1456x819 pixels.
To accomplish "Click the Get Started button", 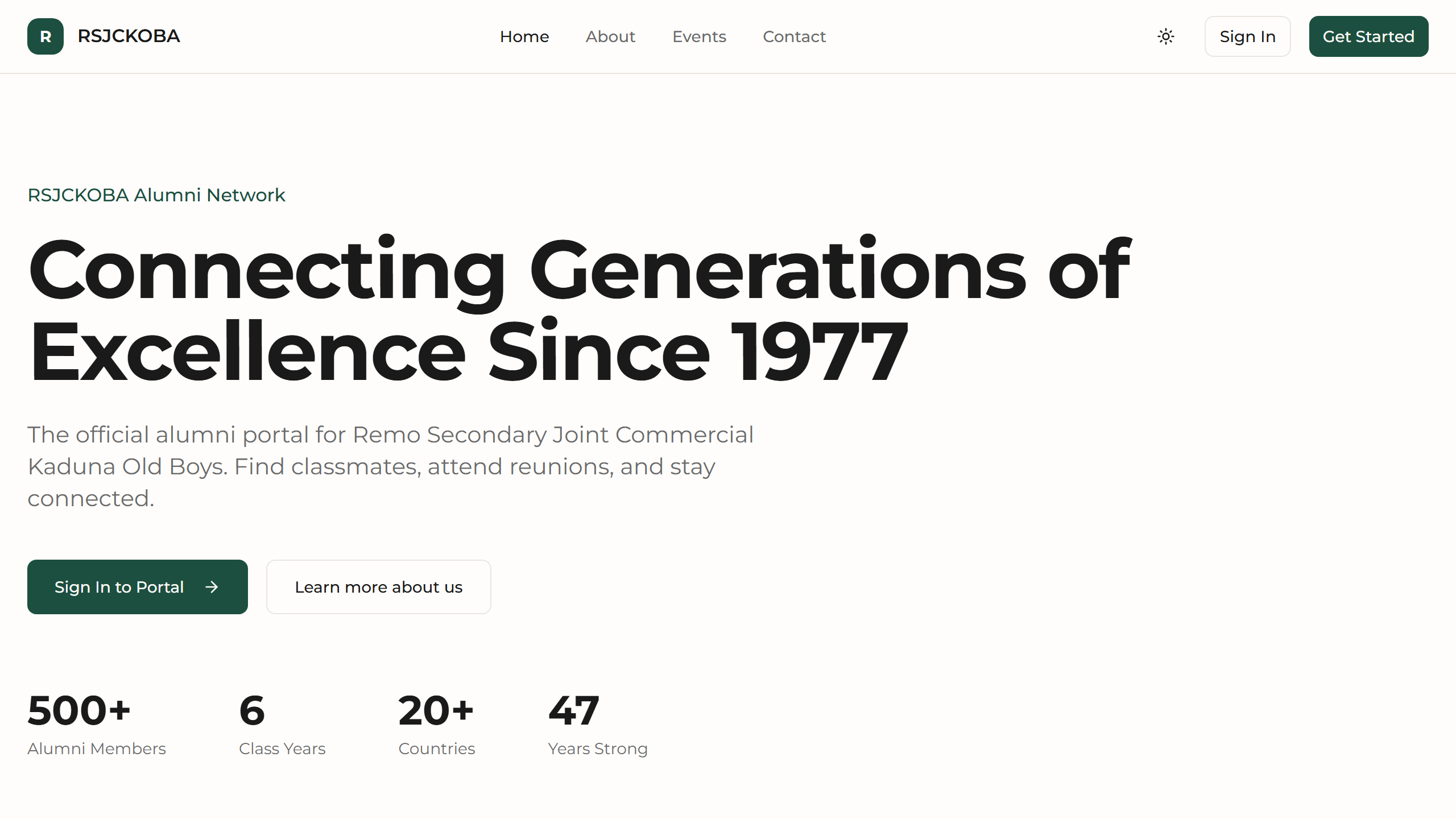I will pos(1368,36).
